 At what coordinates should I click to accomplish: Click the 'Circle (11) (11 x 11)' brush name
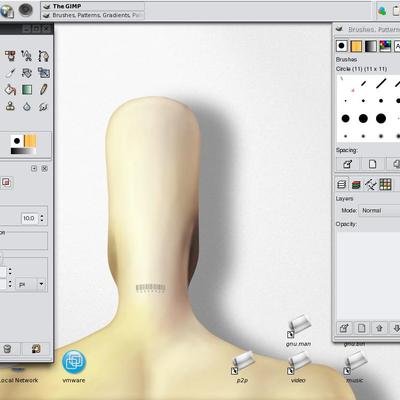tap(361, 69)
